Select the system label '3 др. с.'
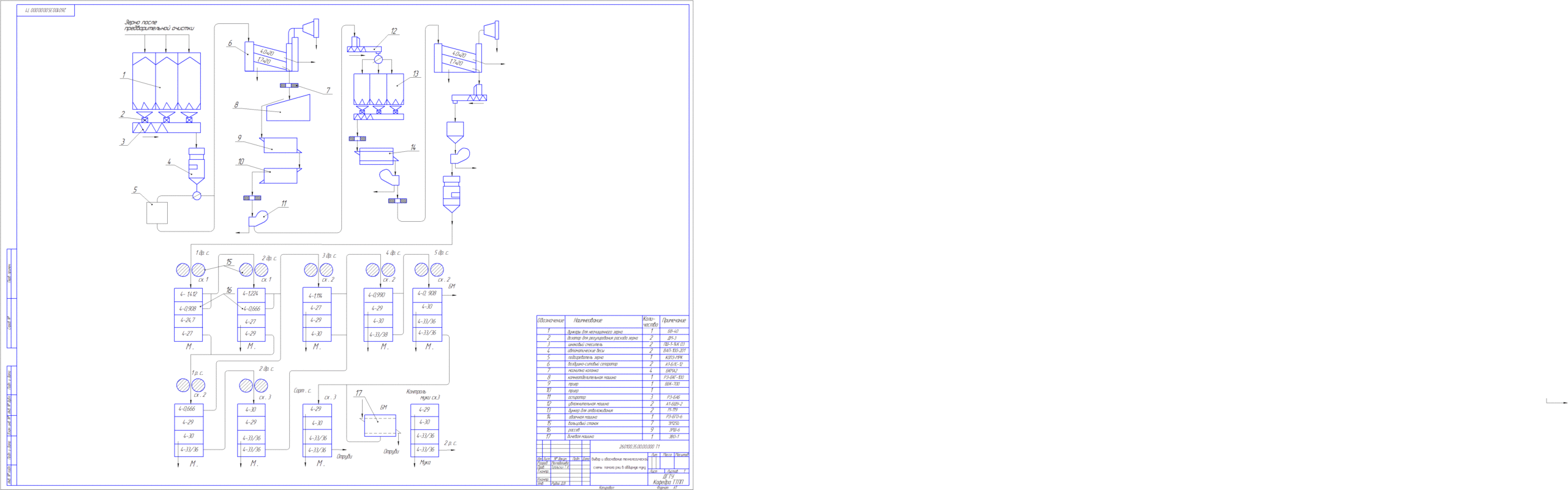1568x490 pixels. click(329, 256)
